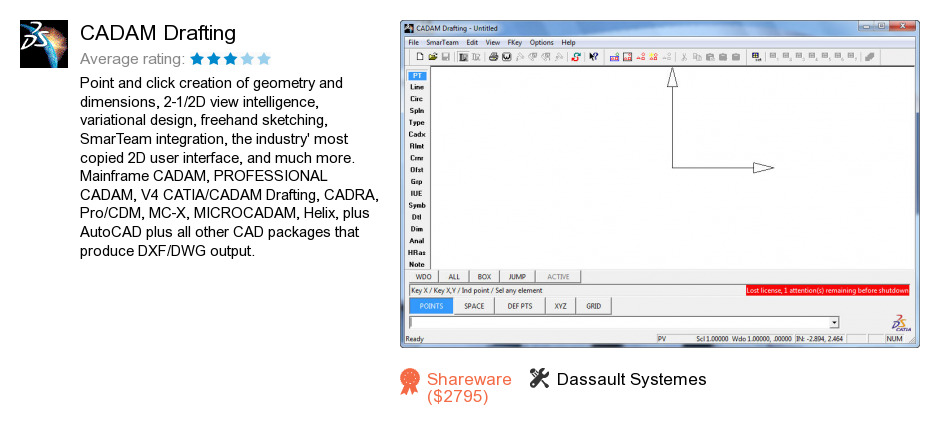Open the SmarTeam menu
The image size is (940, 432).
[x=442, y=43]
